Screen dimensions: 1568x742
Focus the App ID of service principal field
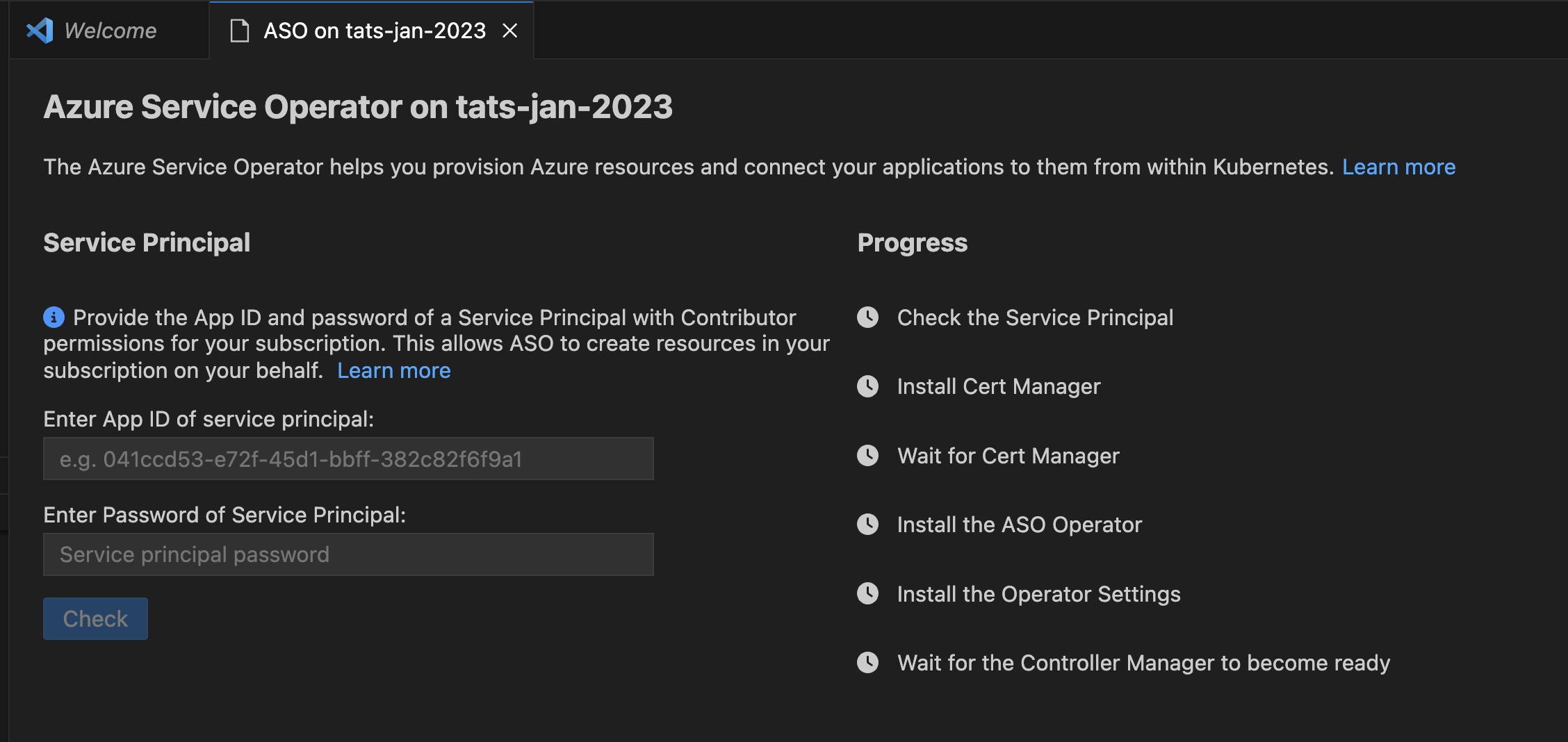coord(348,459)
